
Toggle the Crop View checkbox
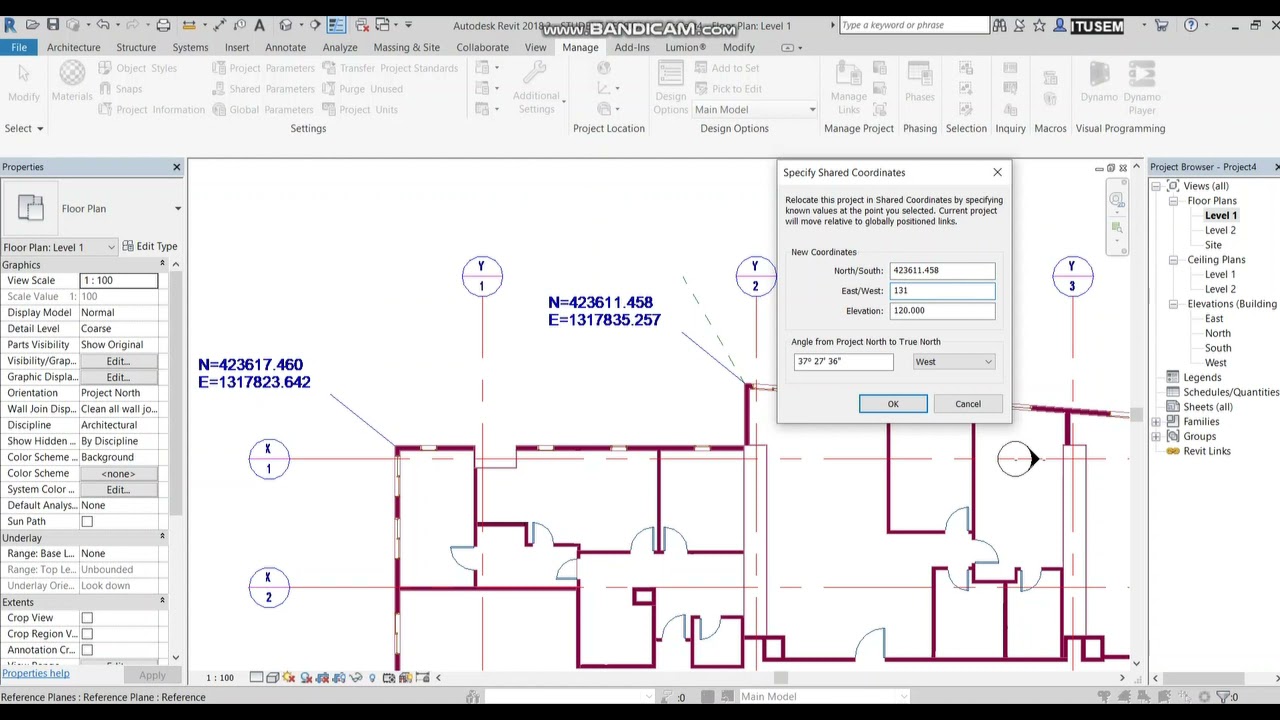pos(87,618)
